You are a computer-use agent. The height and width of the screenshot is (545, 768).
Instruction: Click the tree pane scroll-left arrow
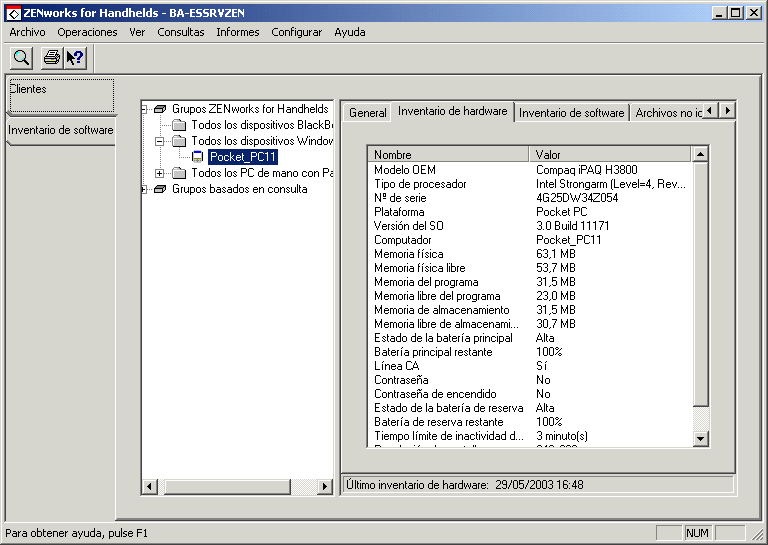click(x=149, y=487)
